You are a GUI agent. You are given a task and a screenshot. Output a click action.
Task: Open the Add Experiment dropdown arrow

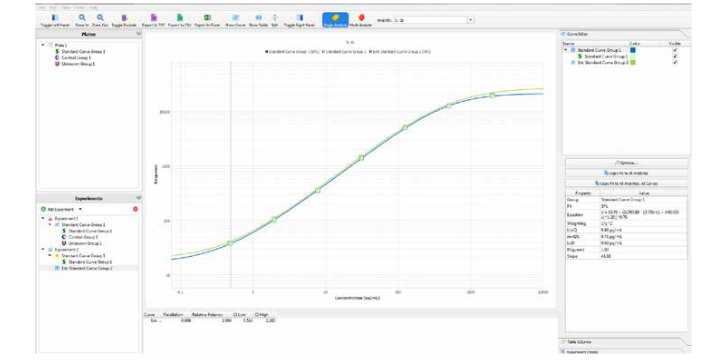click(80, 209)
